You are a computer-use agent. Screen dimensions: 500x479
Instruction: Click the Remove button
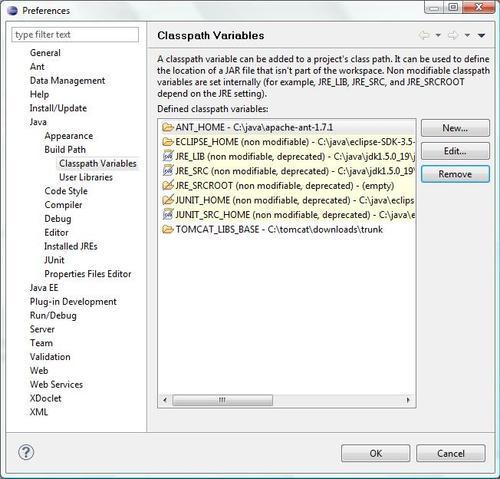455,174
